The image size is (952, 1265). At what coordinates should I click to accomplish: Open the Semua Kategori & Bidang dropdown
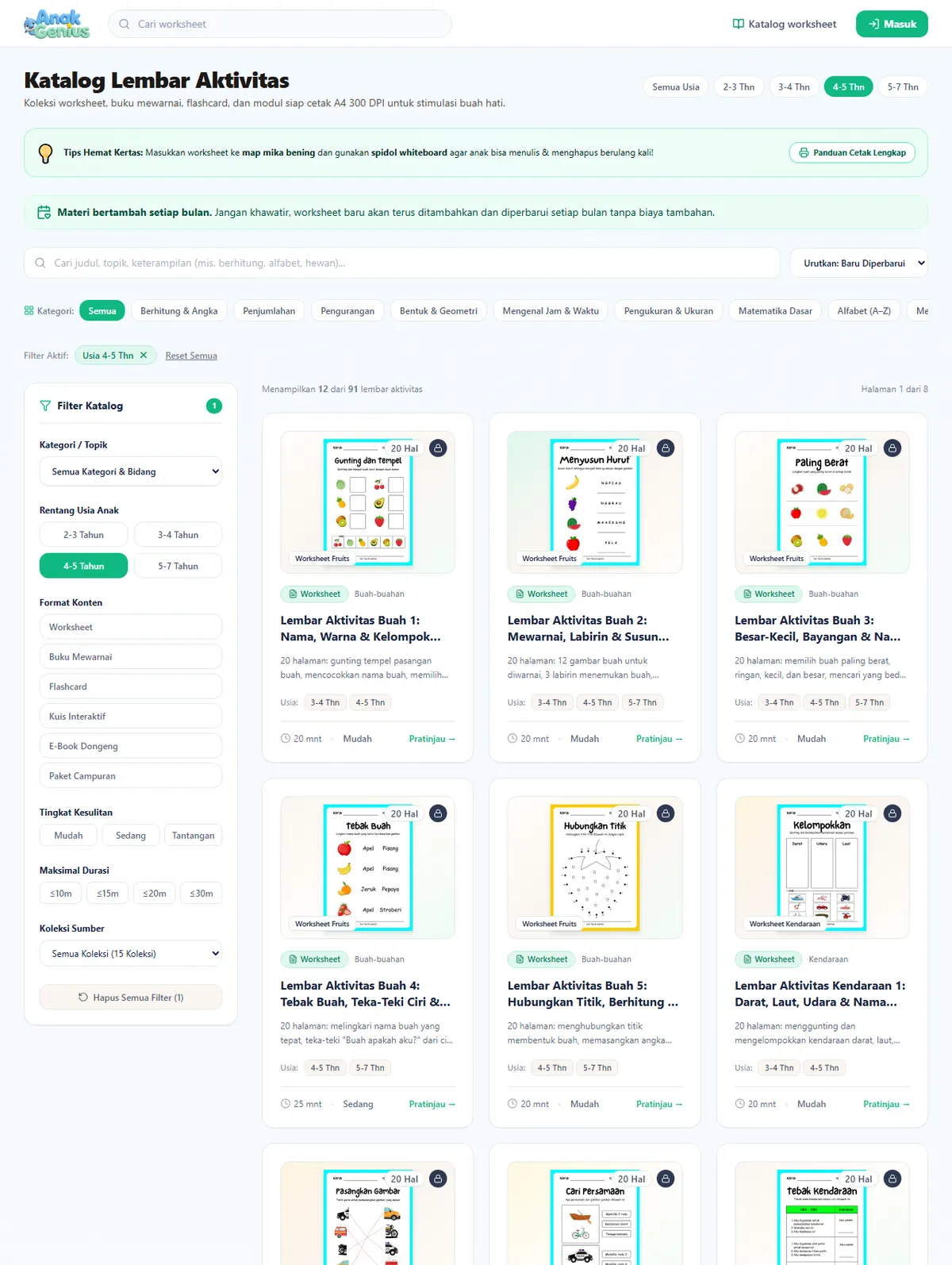click(131, 471)
